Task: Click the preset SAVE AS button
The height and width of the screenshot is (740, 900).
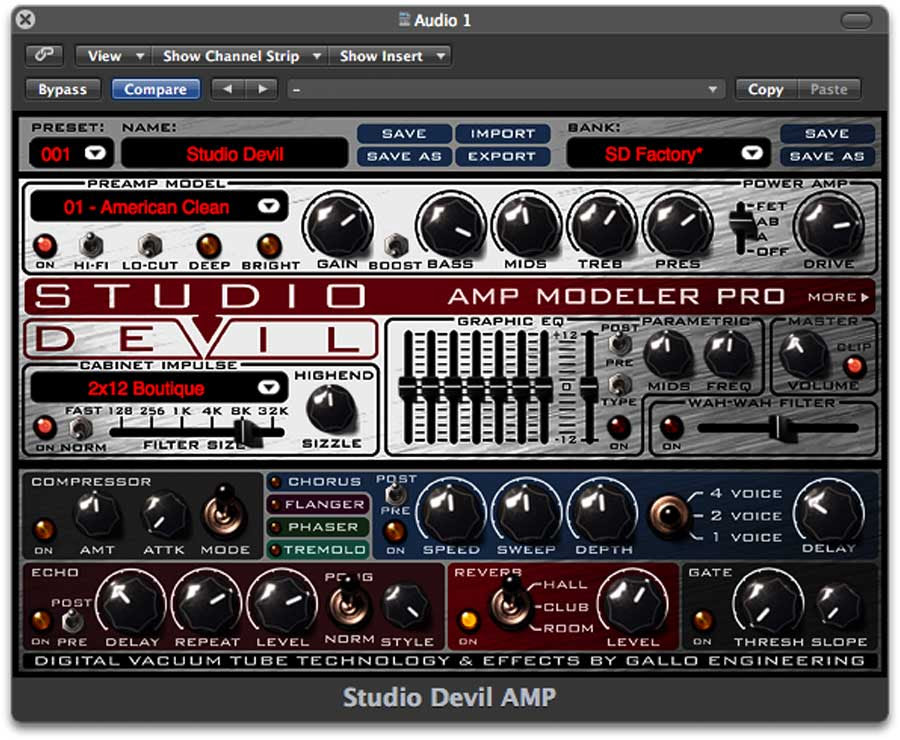Action: pyautogui.click(x=404, y=156)
